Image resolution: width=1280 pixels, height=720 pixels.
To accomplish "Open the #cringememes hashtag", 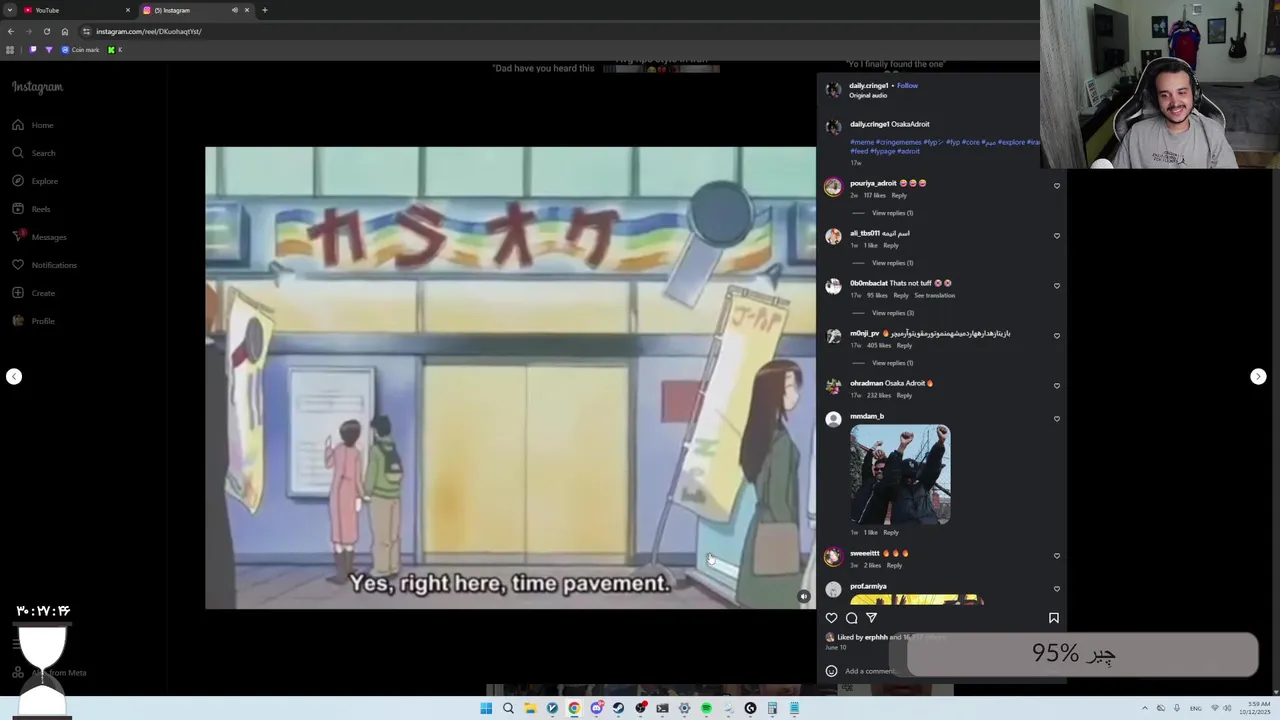I will [x=898, y=142].
